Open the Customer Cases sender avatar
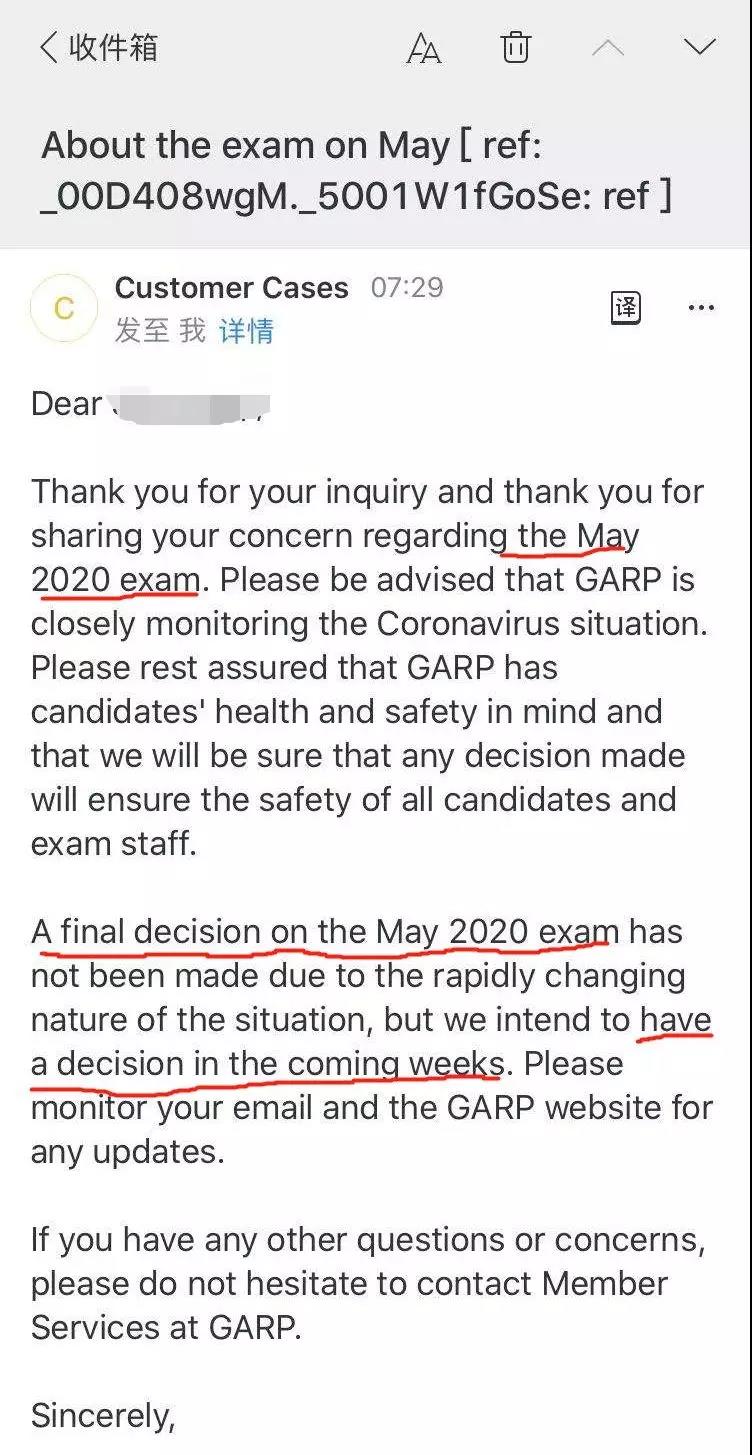Viewport: 752px width, 1455px height. tap(64, 308)
